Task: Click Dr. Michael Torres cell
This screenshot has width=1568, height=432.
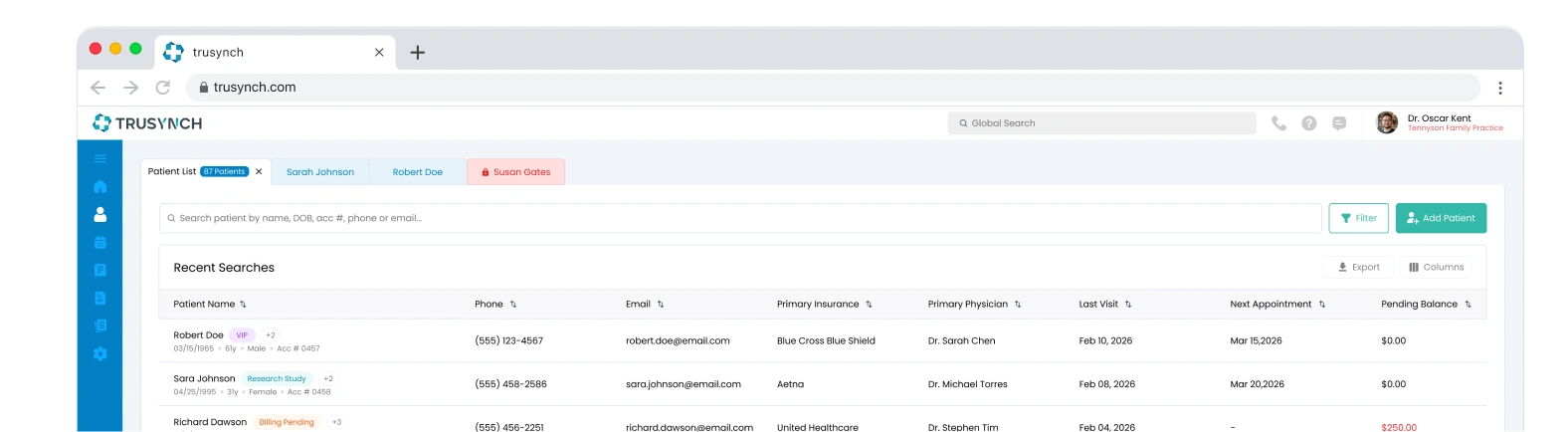Action: click(967, 384)
